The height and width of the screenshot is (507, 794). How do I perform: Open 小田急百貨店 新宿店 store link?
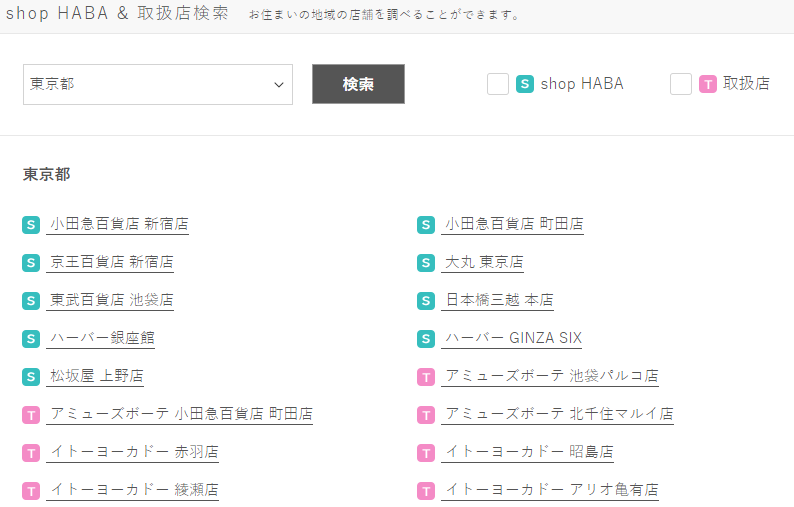[x=118, y=224]
